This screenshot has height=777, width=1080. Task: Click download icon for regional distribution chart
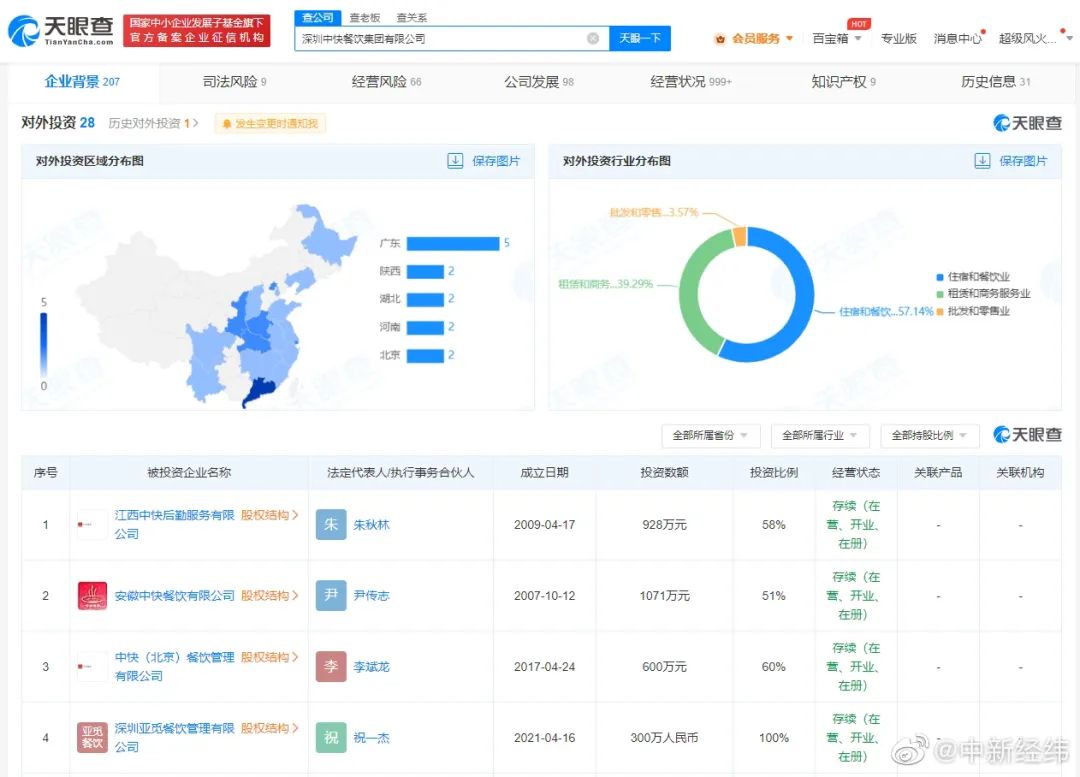point(455,161)
